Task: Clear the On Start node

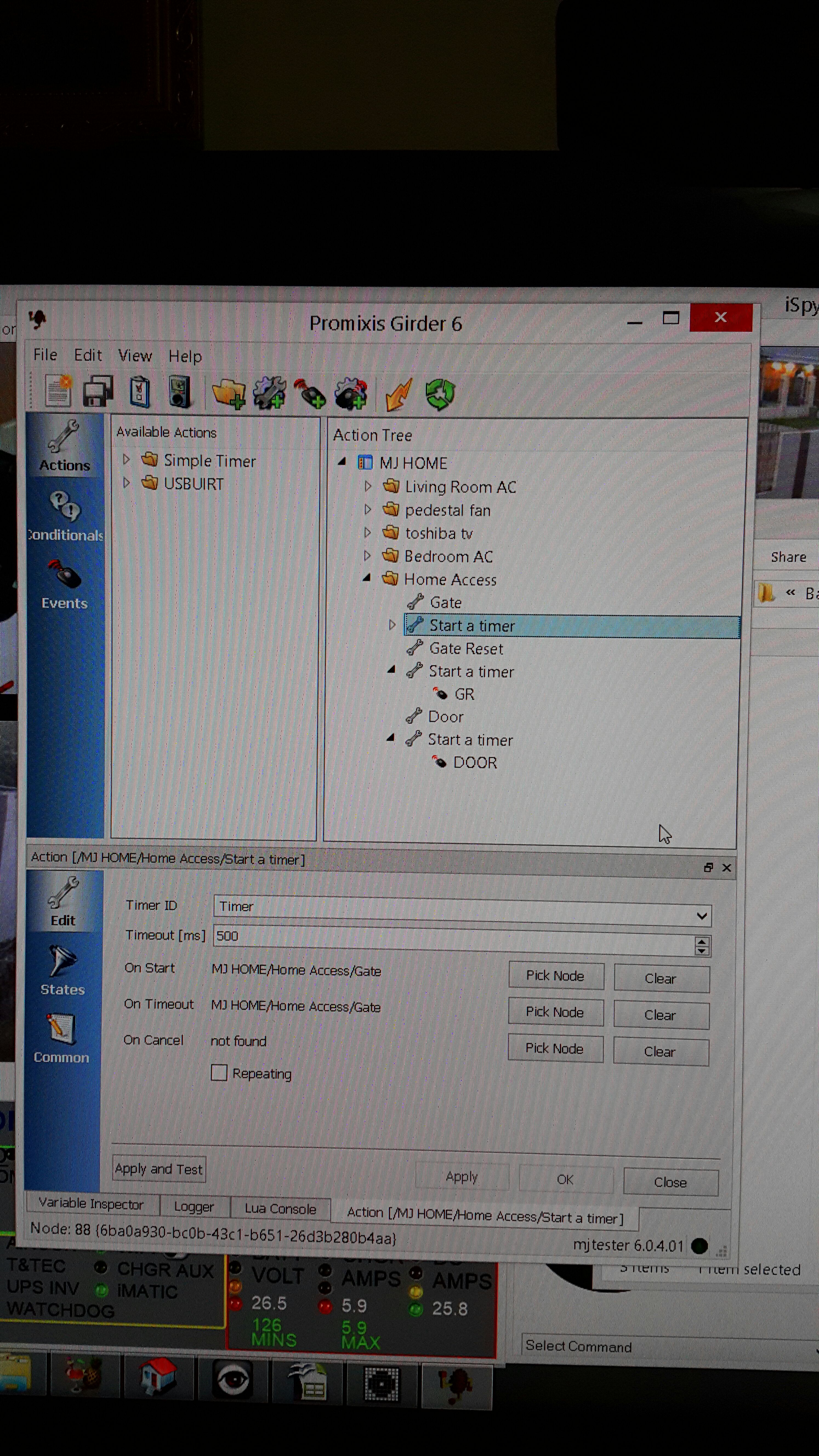Action: tap(661, 979)
